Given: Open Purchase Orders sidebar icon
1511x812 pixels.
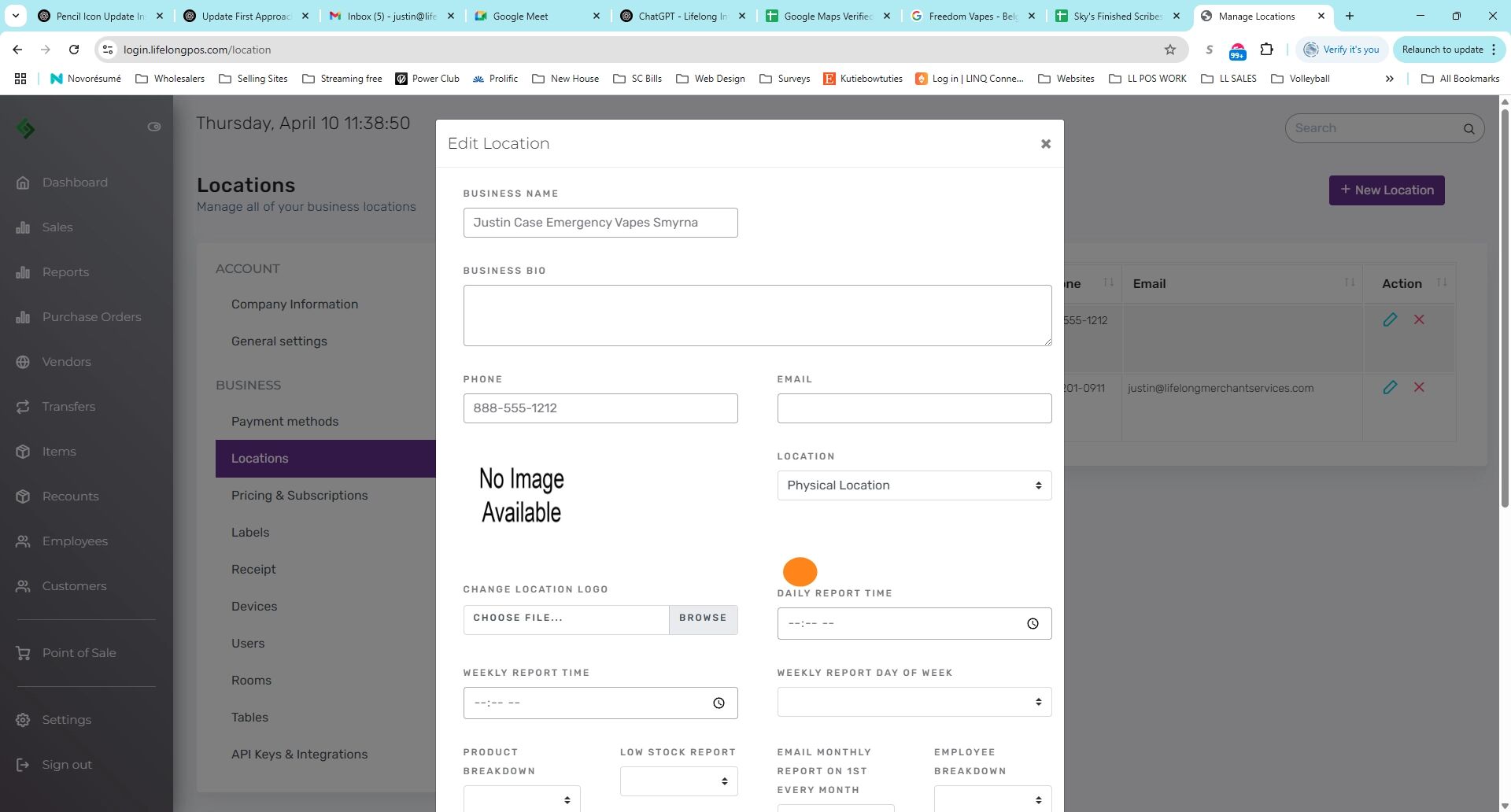Looking at the screenshot, I should pyautogui.click(x=23, y=317).
